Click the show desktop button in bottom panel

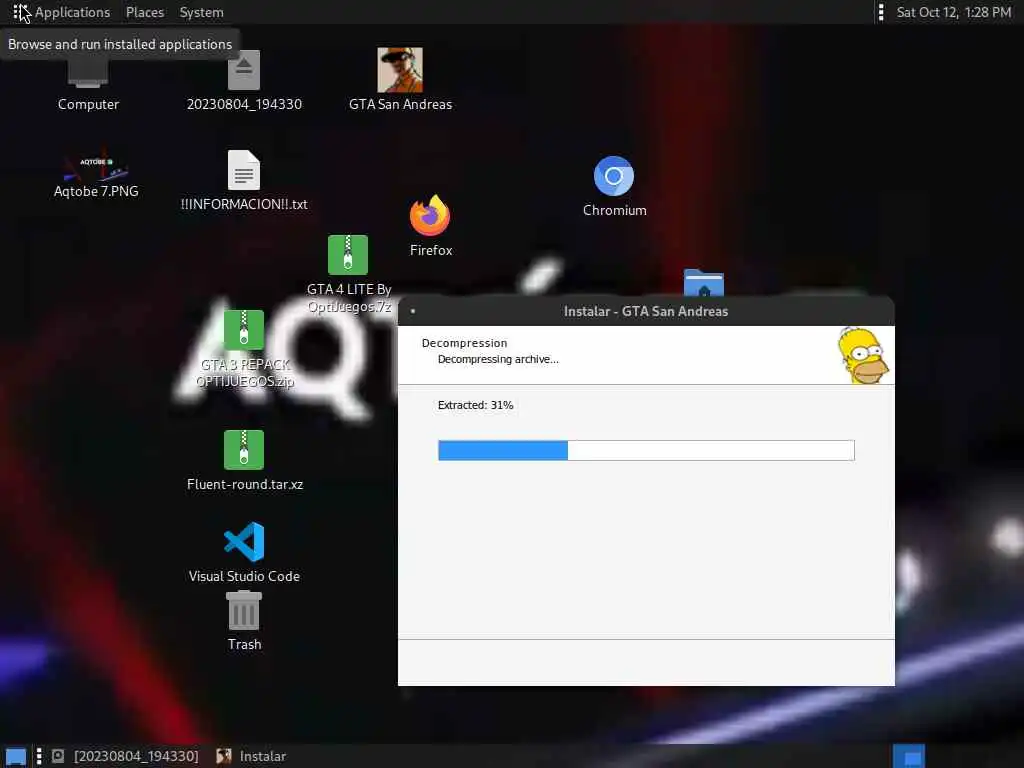pyautogui.click(x=16, y=756)
